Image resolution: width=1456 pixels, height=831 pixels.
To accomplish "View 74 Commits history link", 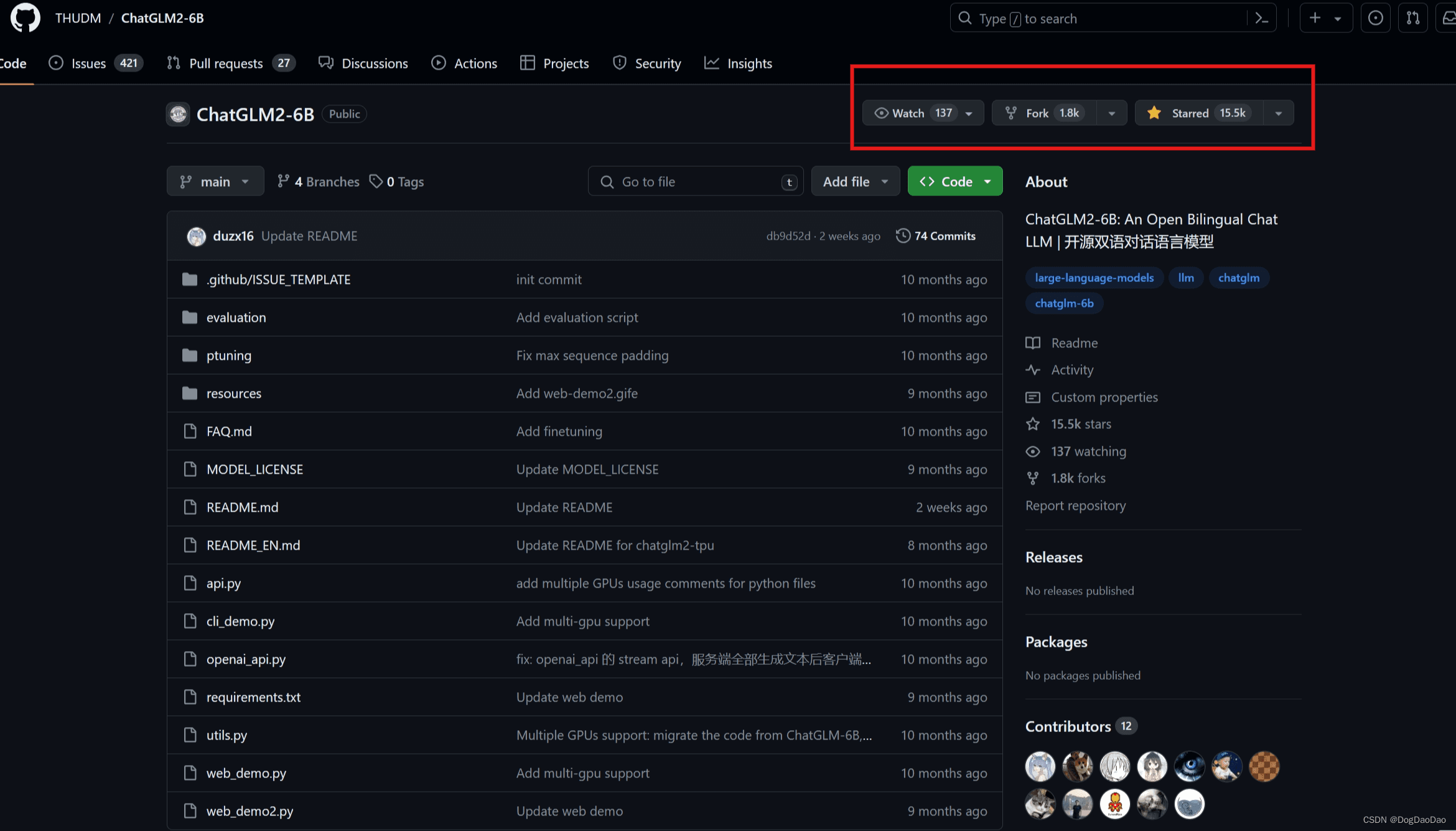I will (x=936, y=236).
